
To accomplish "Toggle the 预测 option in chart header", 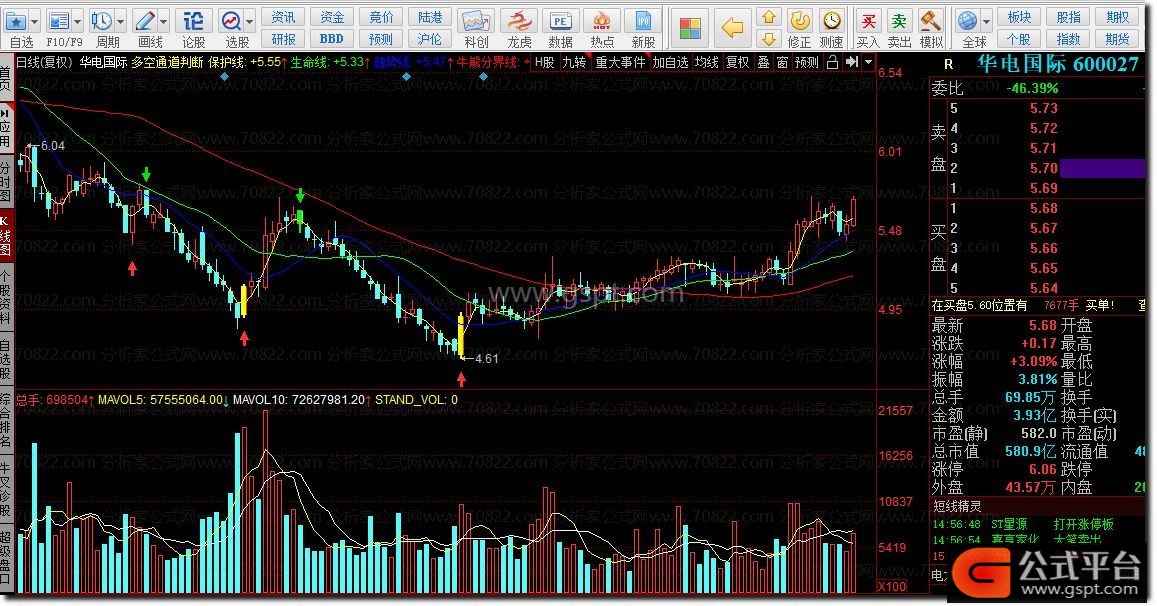I will (x=807, y=63).
